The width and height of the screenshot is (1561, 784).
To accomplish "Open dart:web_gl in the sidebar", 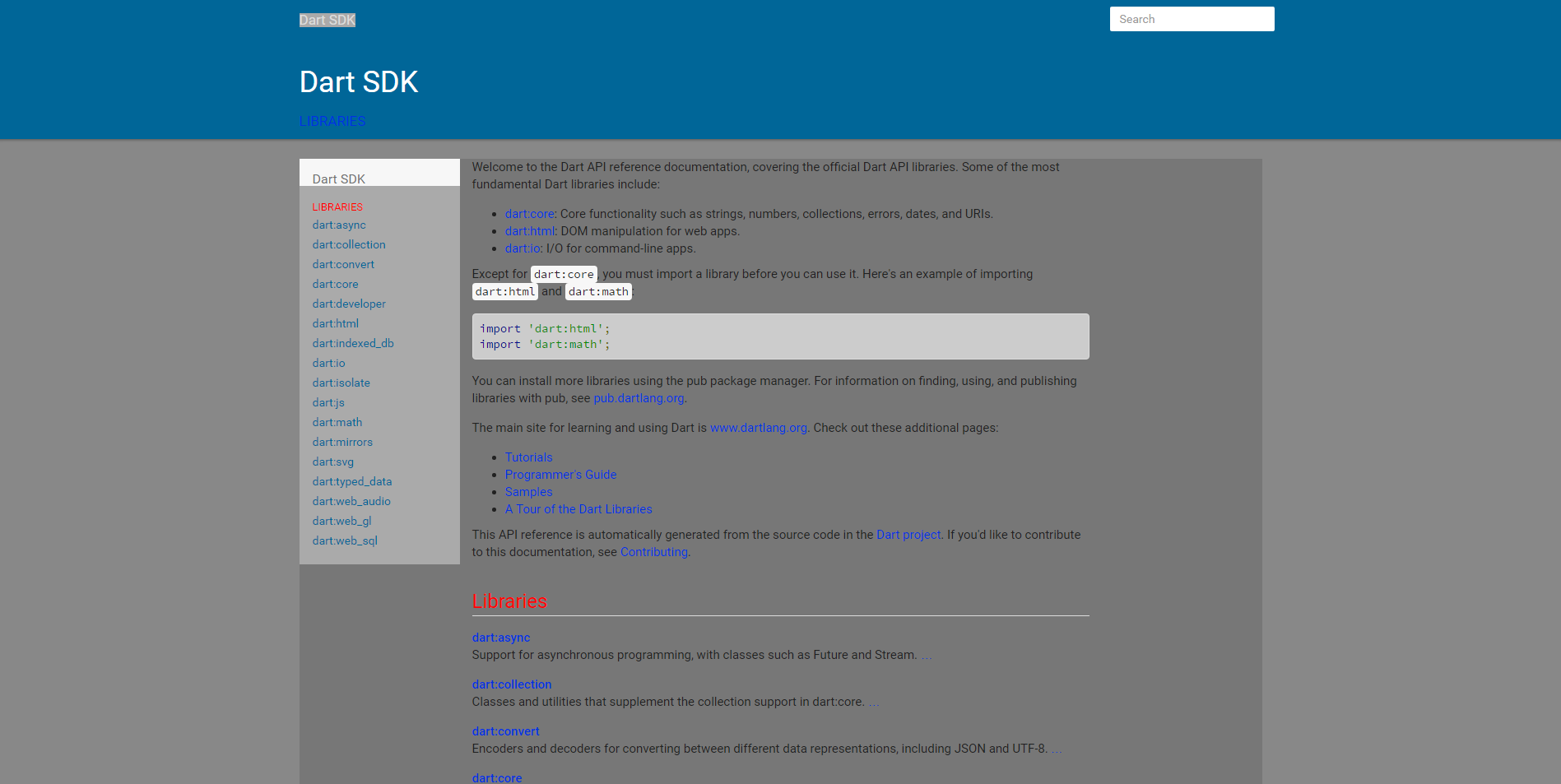I will pyautogui.click(x=342, y=521).
